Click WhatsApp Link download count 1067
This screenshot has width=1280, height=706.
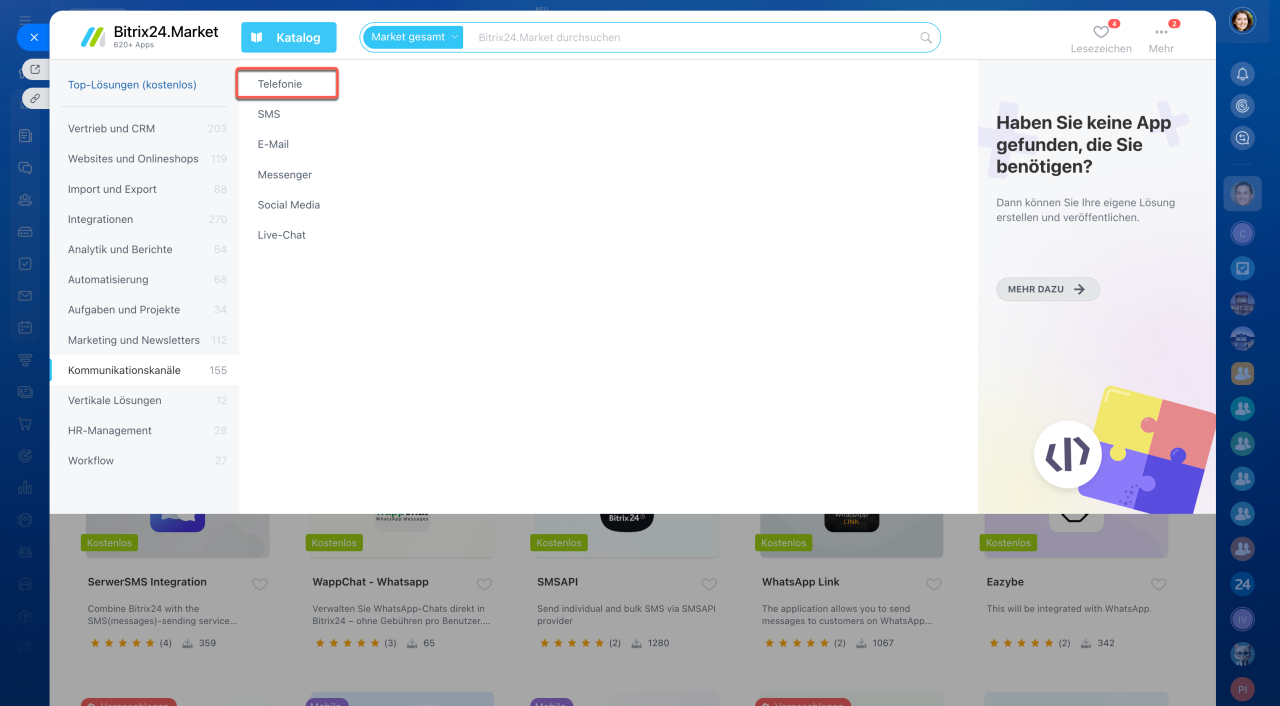point(875,643)
